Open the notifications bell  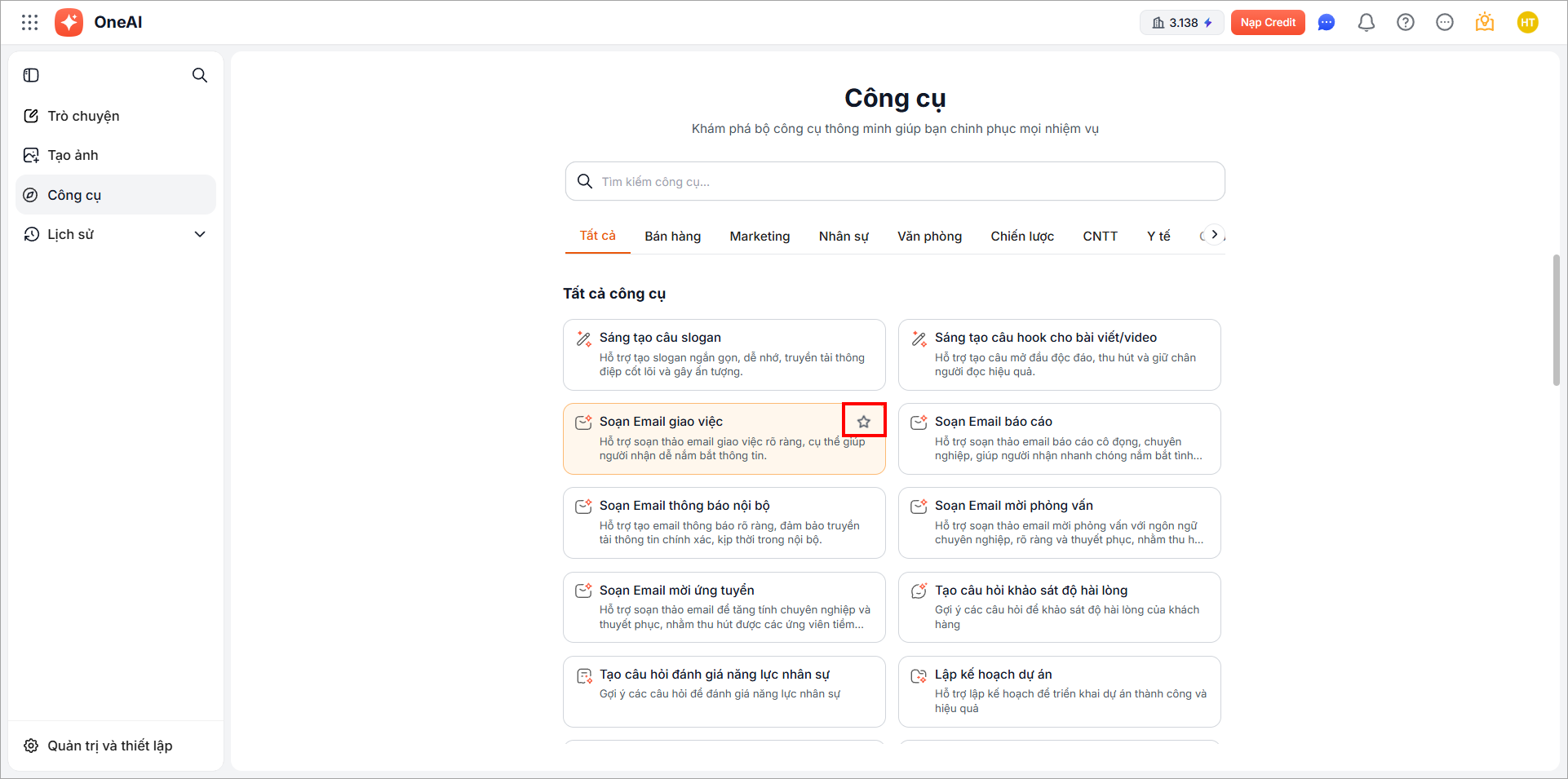[x=1366, y=23]
